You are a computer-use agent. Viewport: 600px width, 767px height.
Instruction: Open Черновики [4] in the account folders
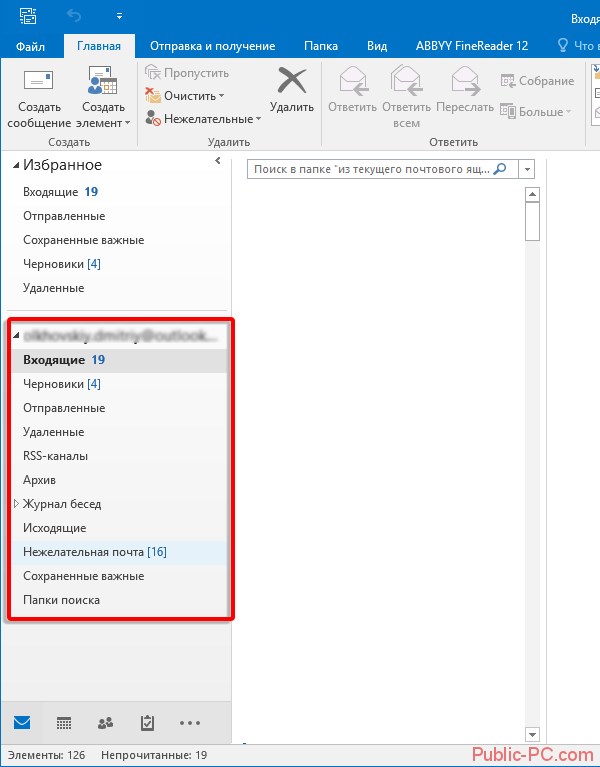(118, 384)
